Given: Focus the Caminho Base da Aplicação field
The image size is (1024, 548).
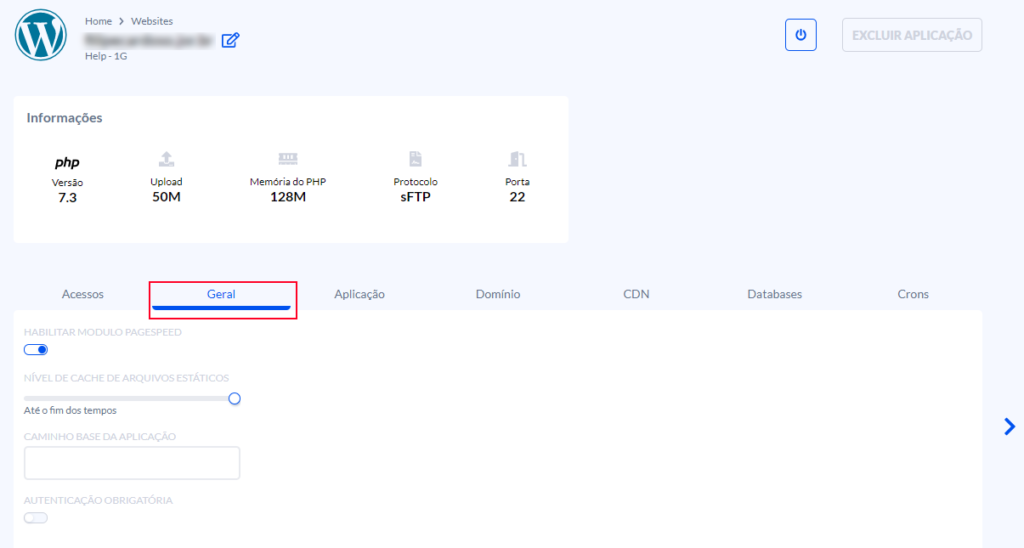Looking at the screenshot, I should [132, 463].
